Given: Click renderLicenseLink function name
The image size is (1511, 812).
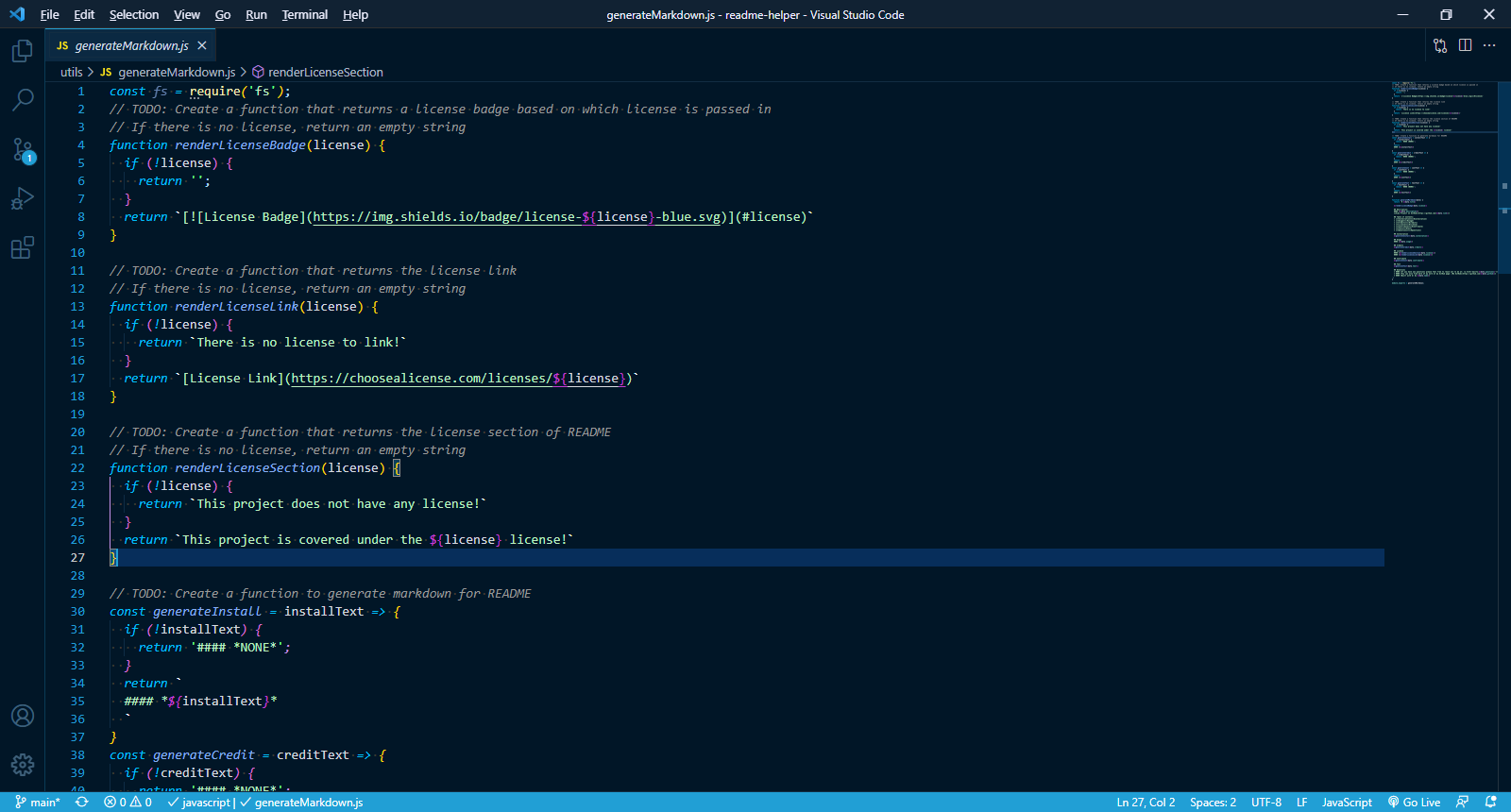Looking at the screenshot, I should (x=236, y=307).
